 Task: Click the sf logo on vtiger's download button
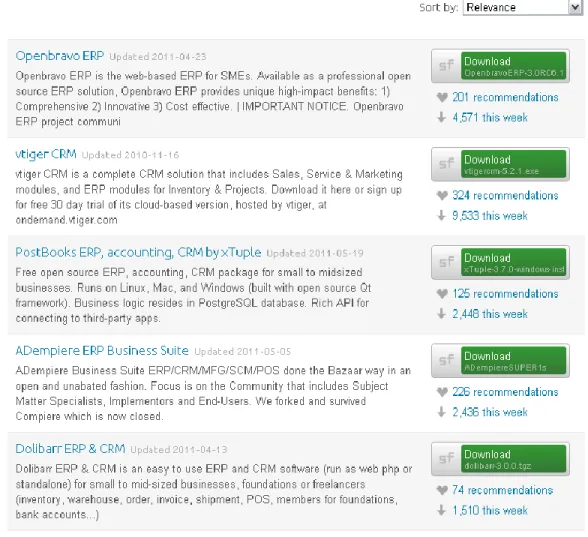[x=446, y=164]
